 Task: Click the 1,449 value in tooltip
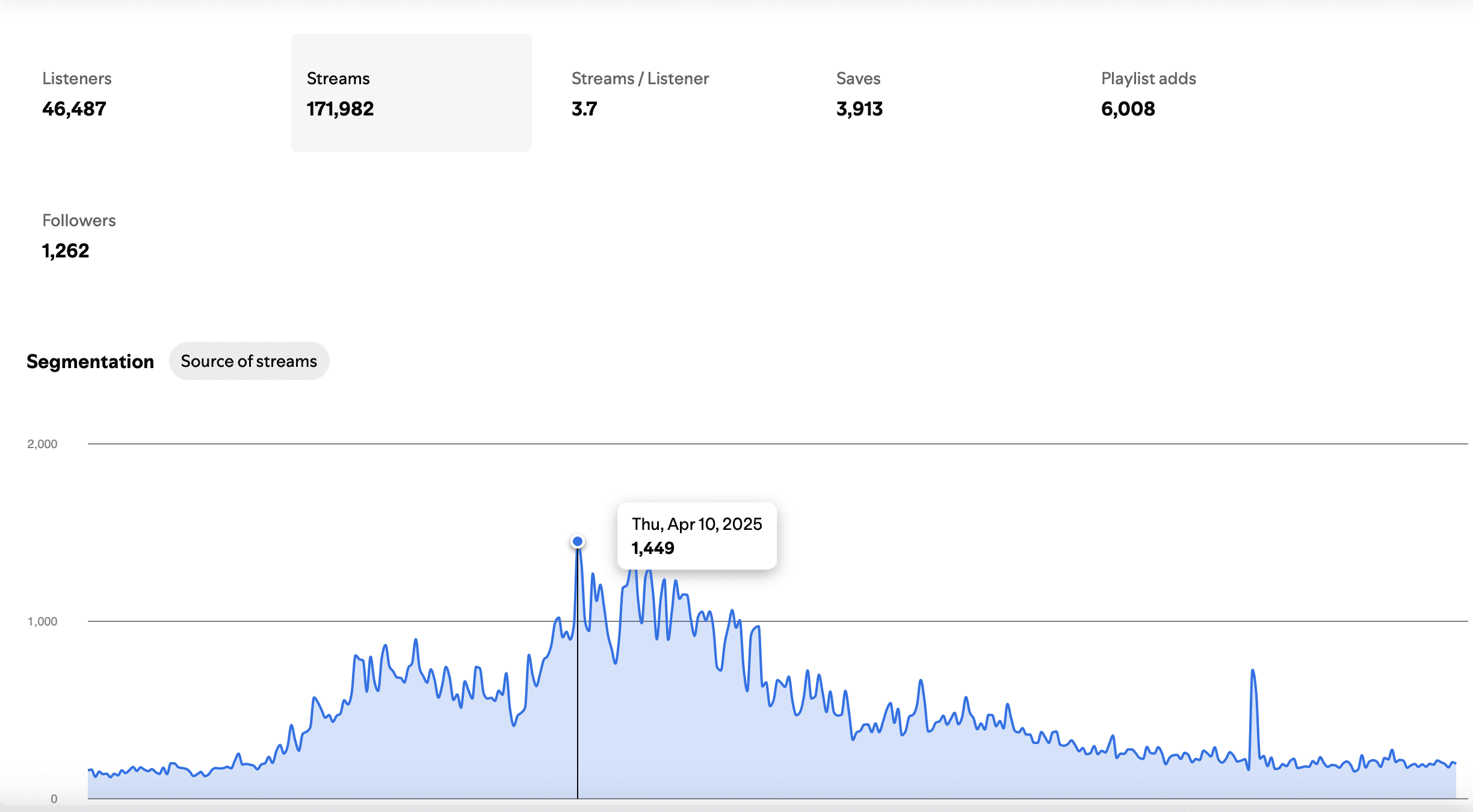pyautogui.click(x=653, y=548)
